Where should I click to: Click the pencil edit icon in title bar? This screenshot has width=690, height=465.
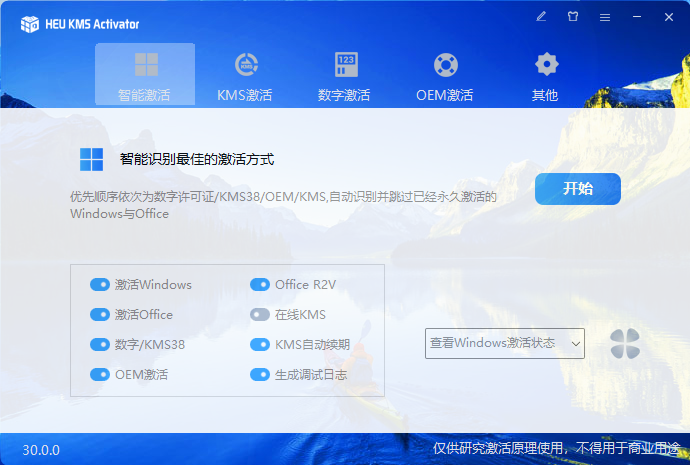tap(541, 17)
